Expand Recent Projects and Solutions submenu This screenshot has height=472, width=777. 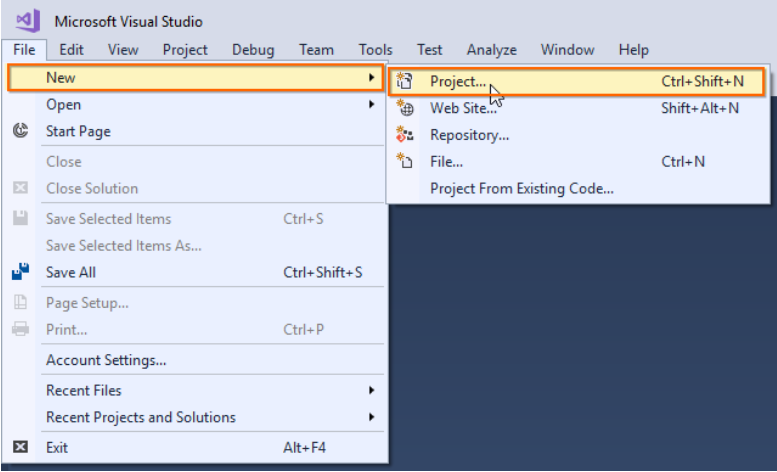pos(371,417)
